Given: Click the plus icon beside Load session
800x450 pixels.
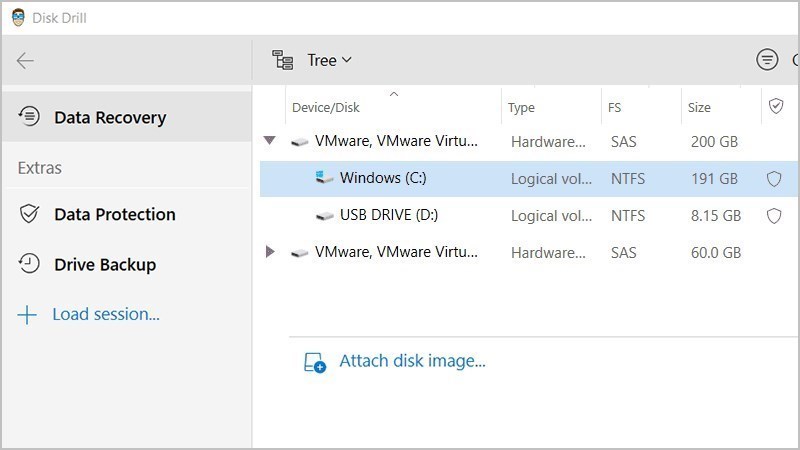Looking at the screenshot, I should pyautogui.click(x=27, y=315).
